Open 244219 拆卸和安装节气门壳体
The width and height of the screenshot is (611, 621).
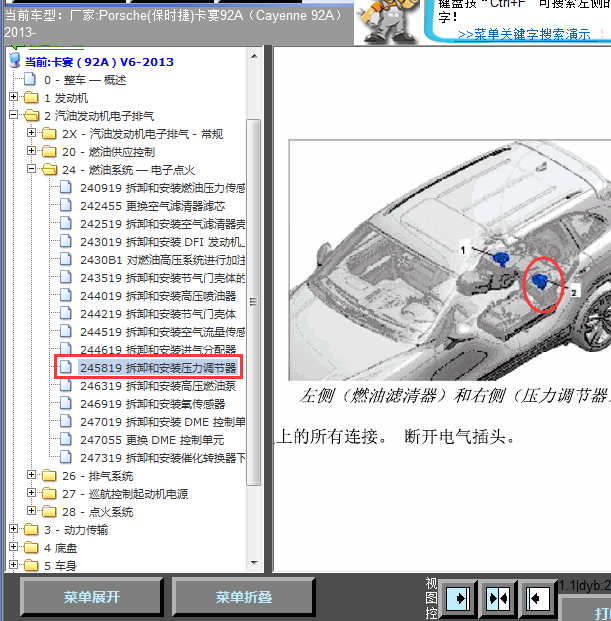(158, 314)
